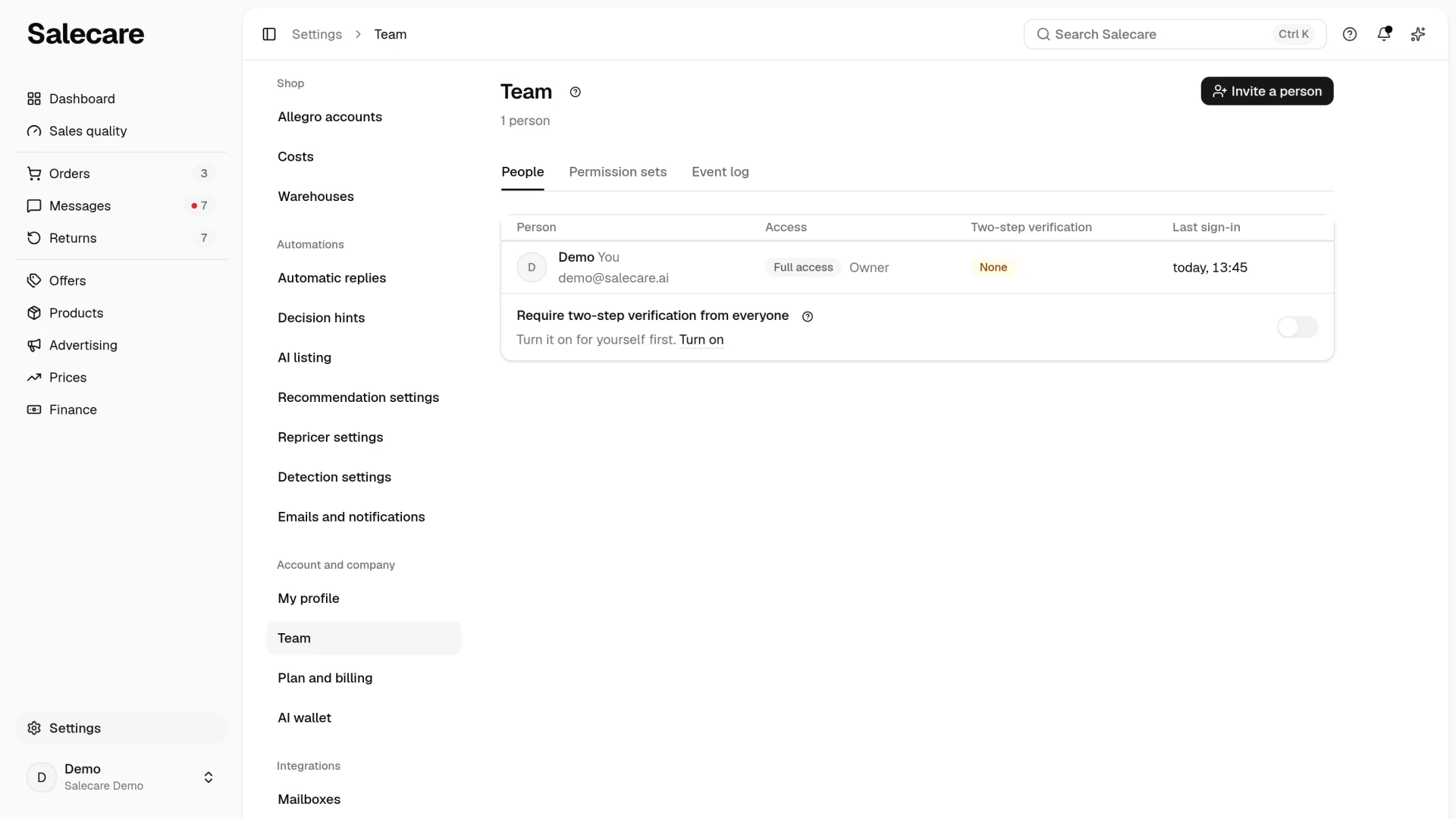Click the Messages unread badge 7
This screenshot has width=1456, height=819.
pos(199,206)
